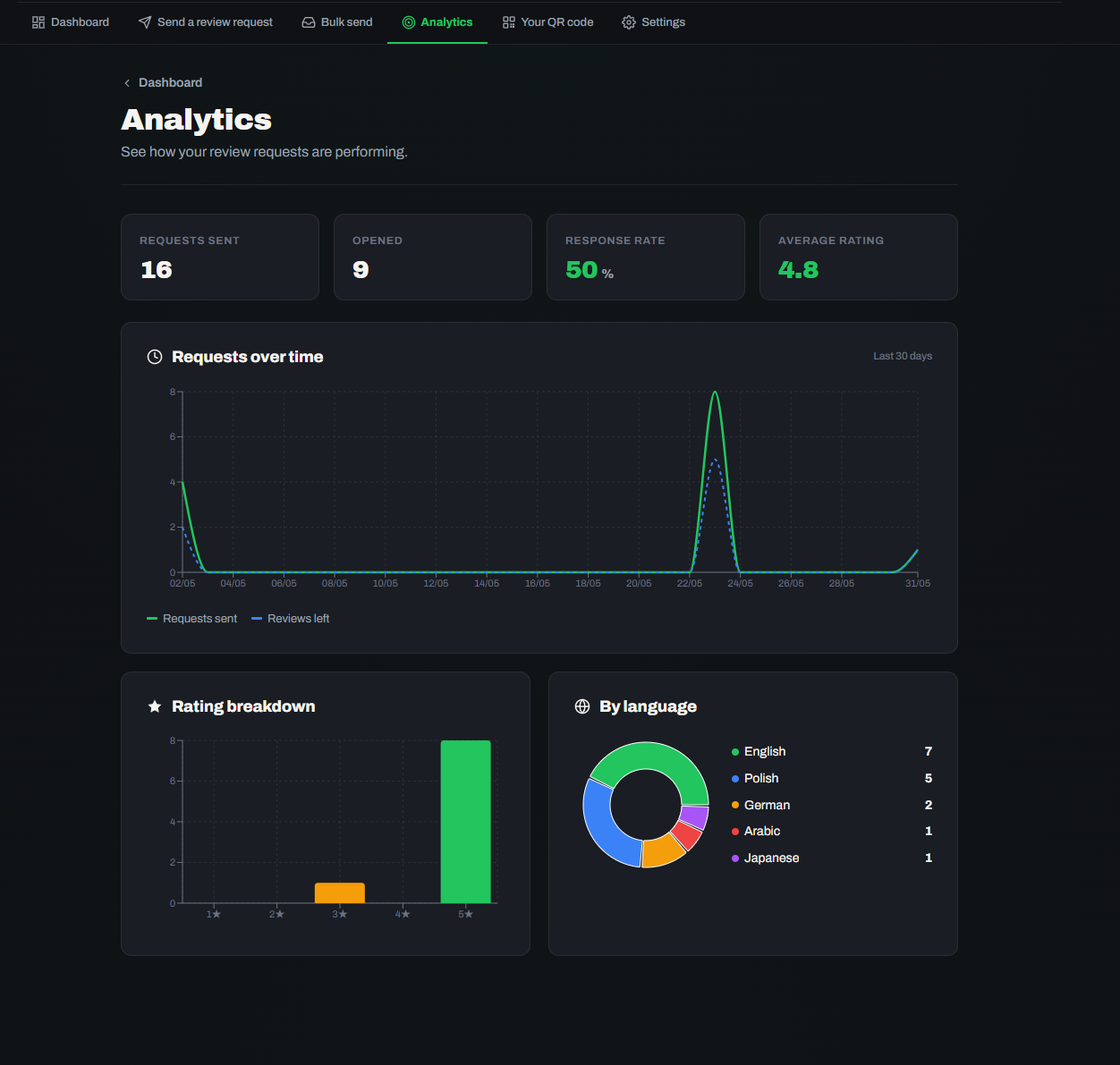Viewport: 1120px width, 1065px height.
Task: Click the "50 %" response rate value
Action: coord(590,270)
